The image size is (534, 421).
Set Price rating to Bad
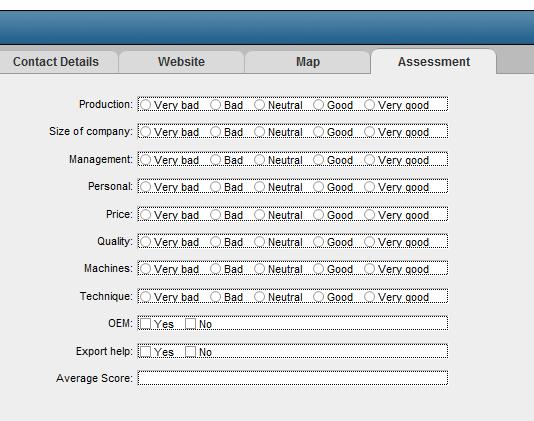[x=215, y=215]
